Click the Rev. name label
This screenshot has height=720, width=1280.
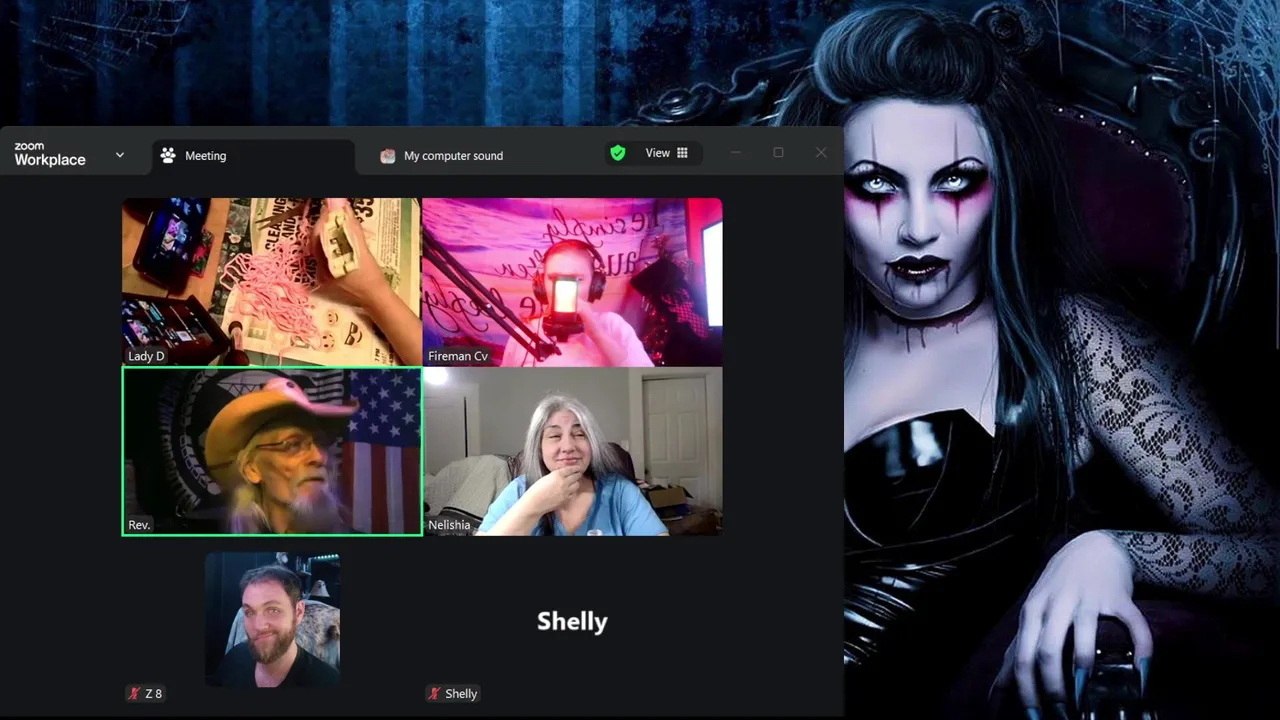pos(139,525)
